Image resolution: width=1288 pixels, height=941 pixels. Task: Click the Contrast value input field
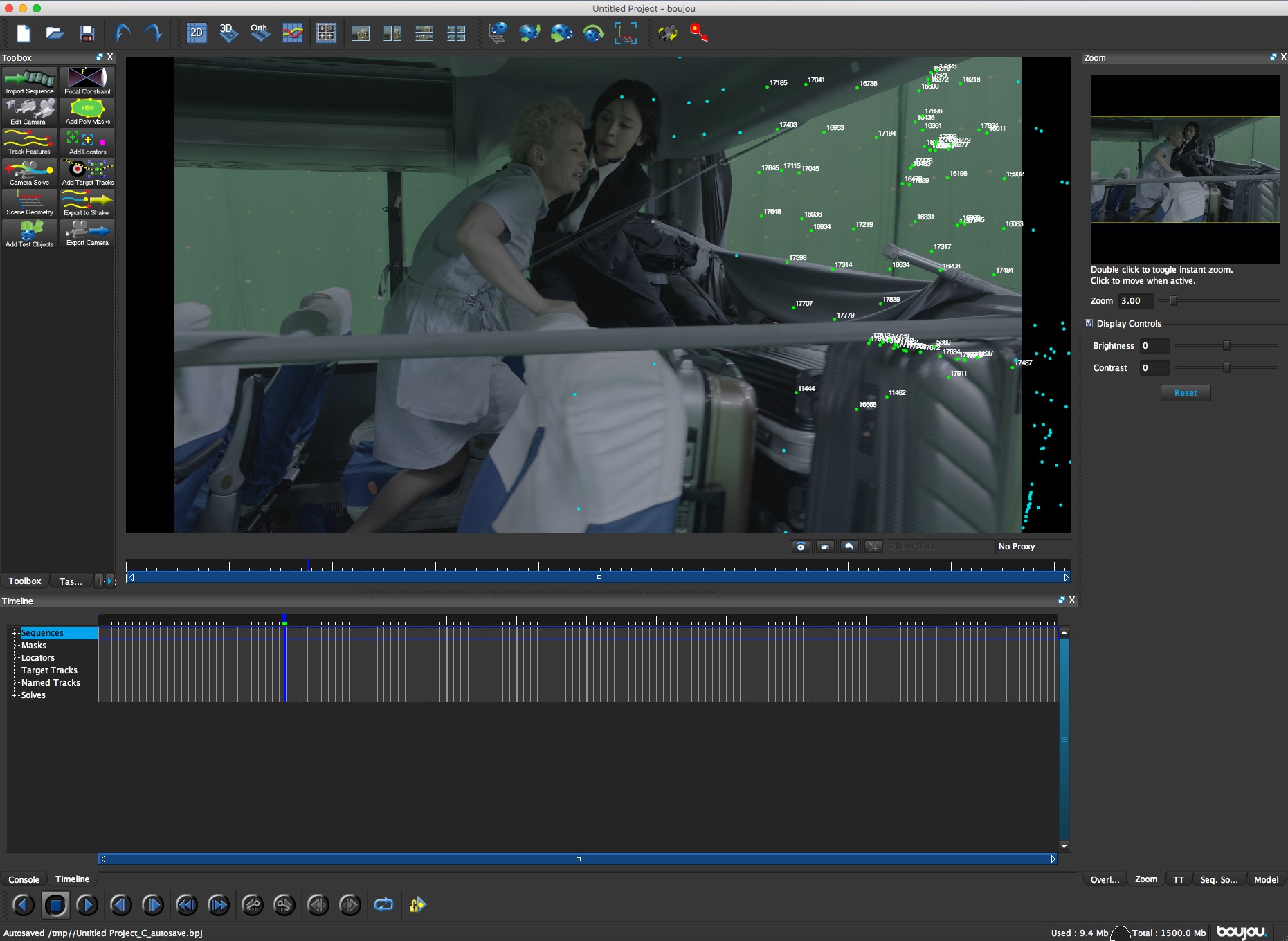tap(1154, 368)
